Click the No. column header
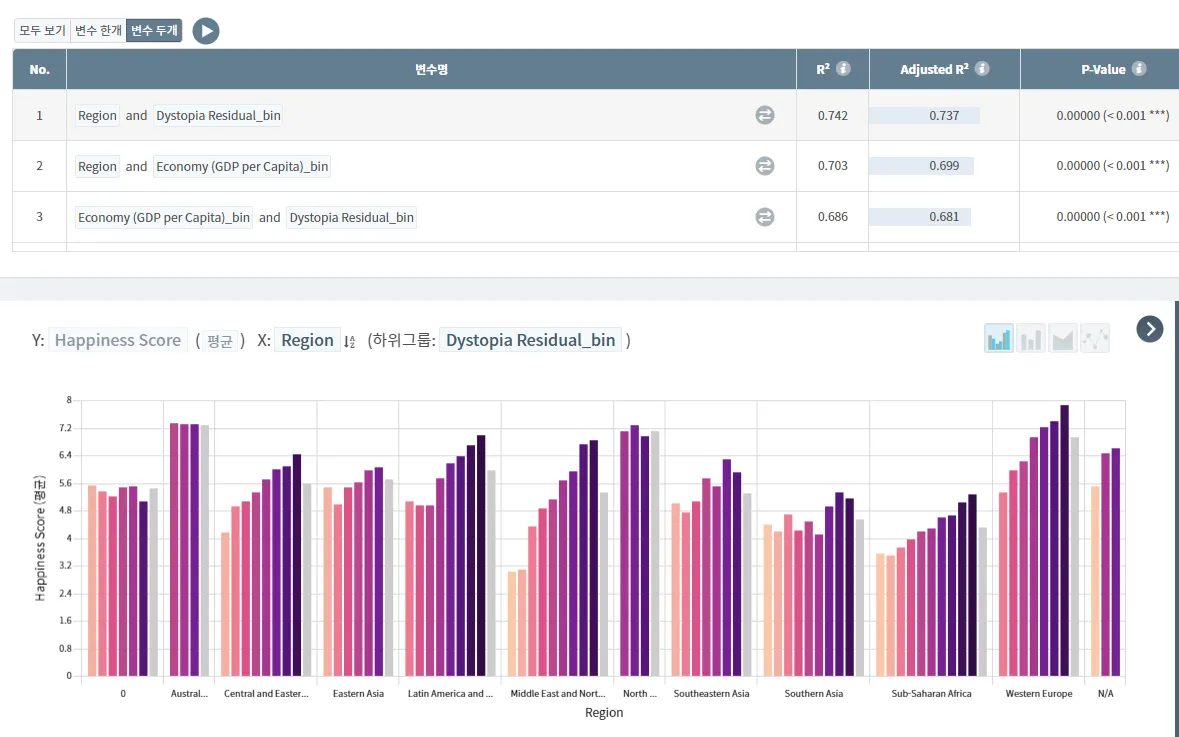This screenshot has width=1179, height=737. [40, 69]
